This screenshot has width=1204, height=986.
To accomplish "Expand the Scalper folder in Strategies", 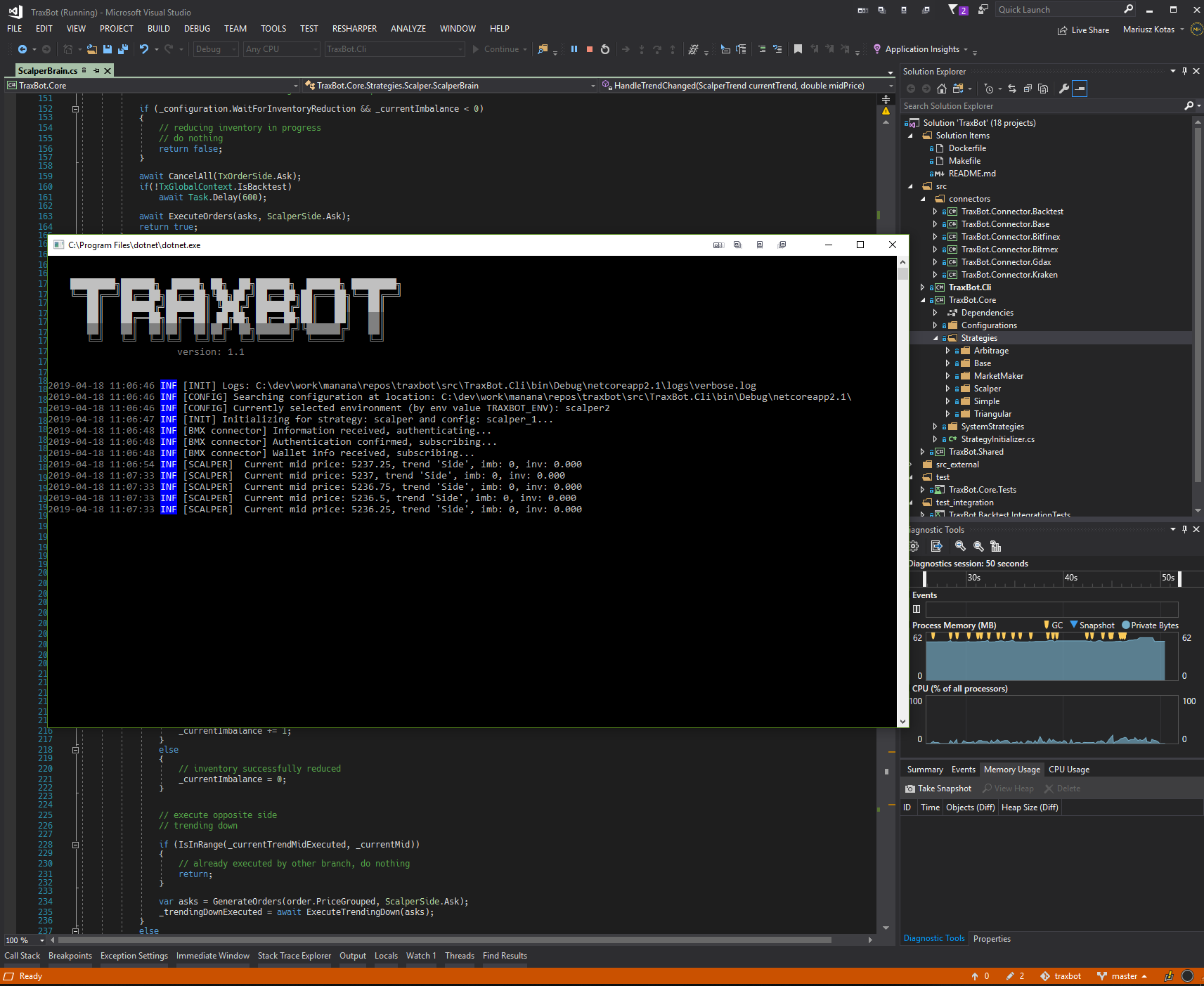I will click(947, 389).
